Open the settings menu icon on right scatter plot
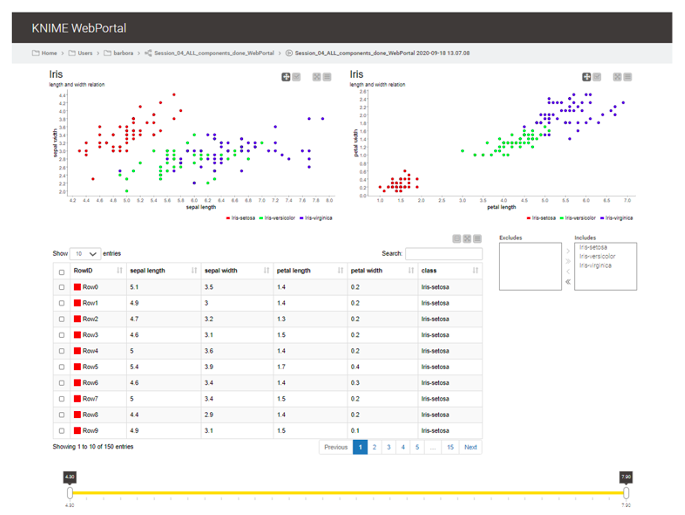The image size is (685, 515). tap(629, 77)
